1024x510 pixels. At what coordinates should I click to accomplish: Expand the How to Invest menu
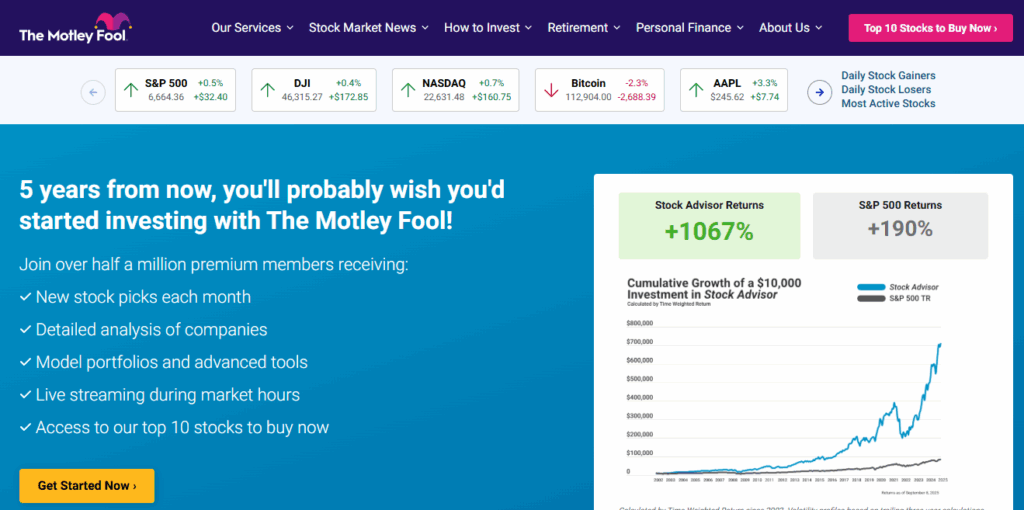tap(488, 28)
